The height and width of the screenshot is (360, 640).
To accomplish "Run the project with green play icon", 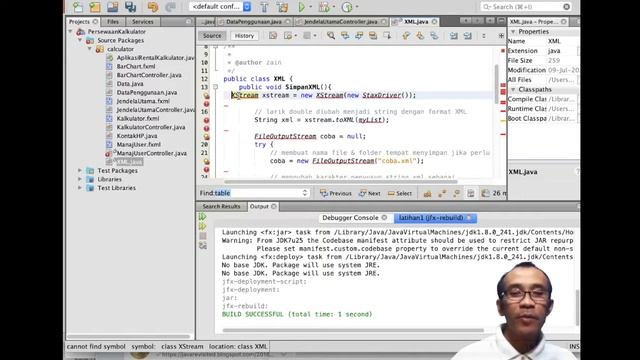I will 302,7.
